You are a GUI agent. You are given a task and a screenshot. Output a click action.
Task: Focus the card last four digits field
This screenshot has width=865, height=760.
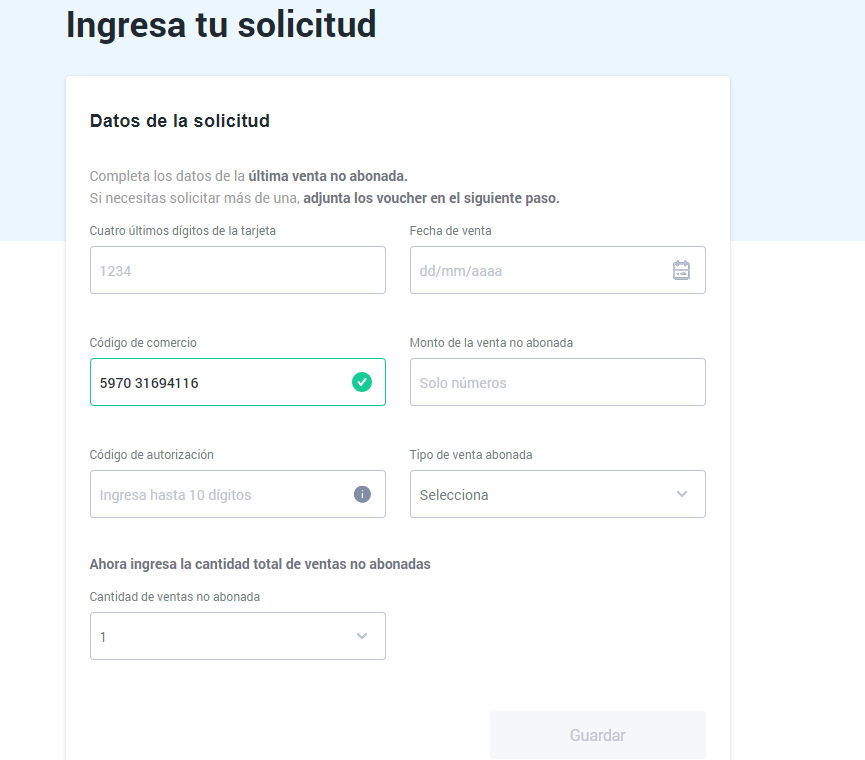point(238,270)
